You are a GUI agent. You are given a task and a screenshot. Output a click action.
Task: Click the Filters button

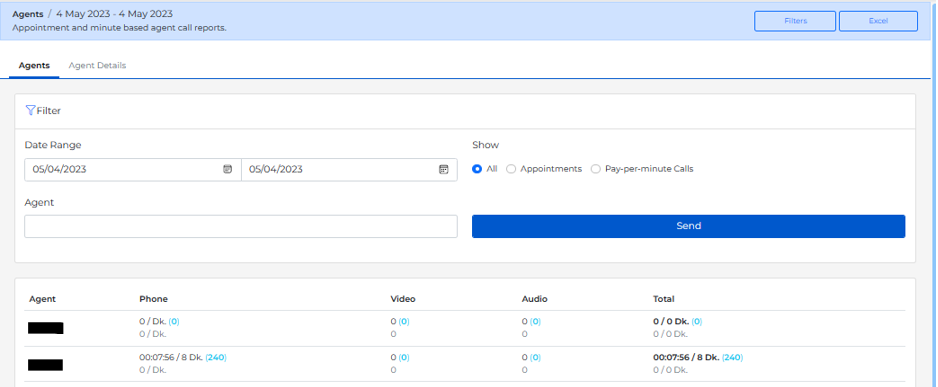[x=795, y=21]
